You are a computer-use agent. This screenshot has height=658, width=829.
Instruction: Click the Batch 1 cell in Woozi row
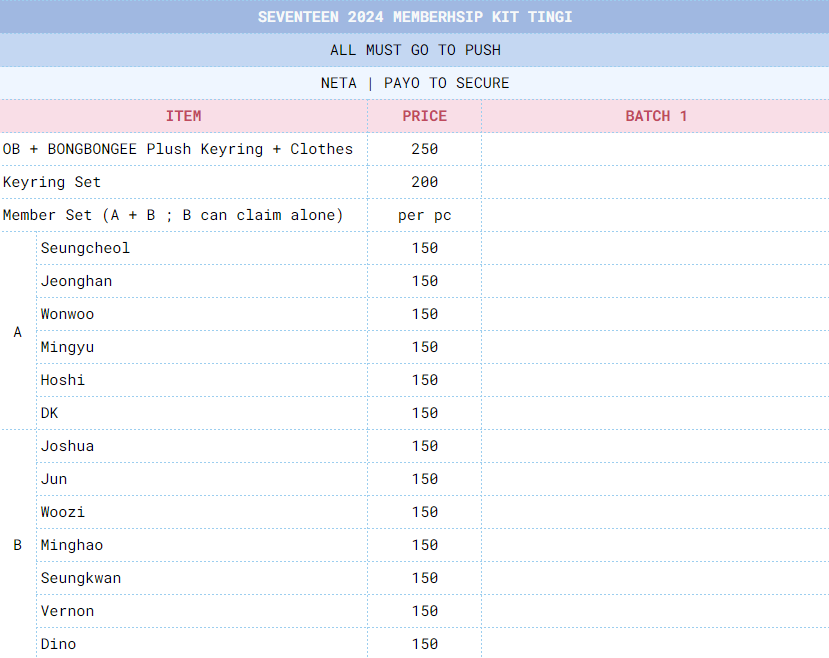click(x=656, y=512)
